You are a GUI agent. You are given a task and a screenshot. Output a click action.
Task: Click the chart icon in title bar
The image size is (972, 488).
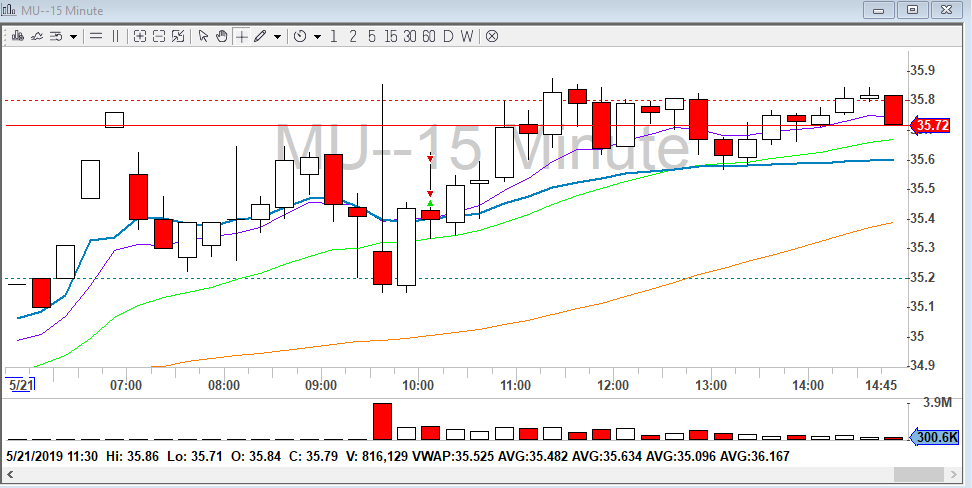tap(9, 10)
